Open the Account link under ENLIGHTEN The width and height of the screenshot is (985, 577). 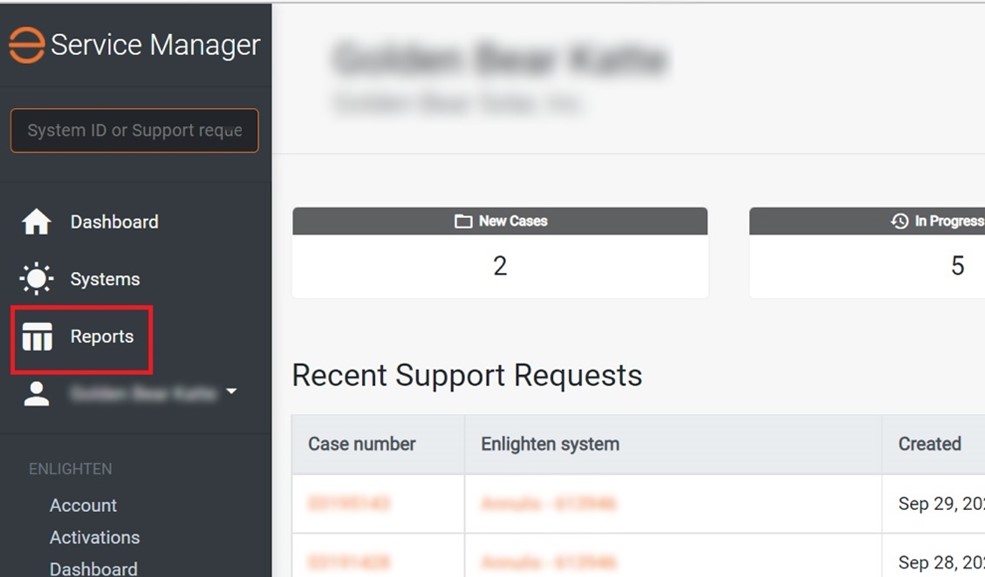coord(83,505)
